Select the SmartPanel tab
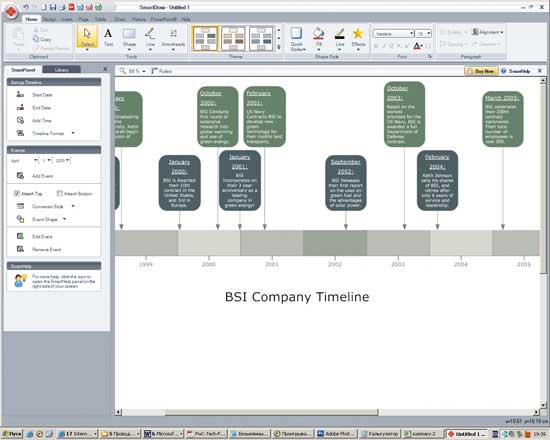This screenshot has height=440, width=550. (x=23, y=70)
